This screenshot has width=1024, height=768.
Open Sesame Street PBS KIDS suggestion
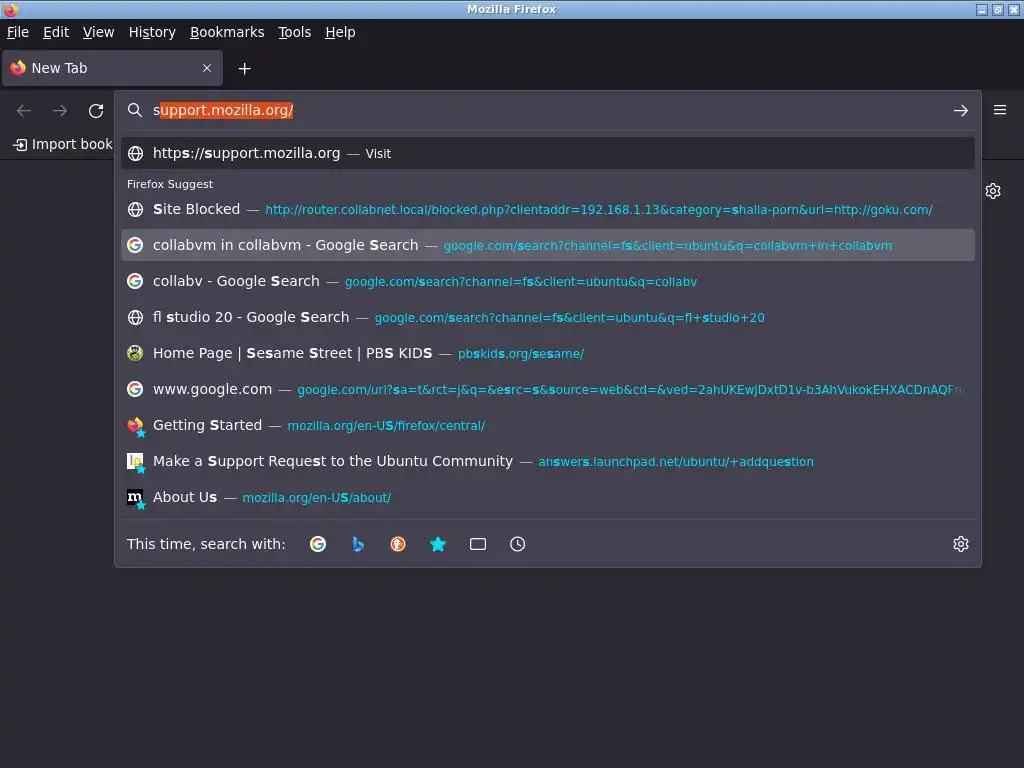tap(547, 353)
